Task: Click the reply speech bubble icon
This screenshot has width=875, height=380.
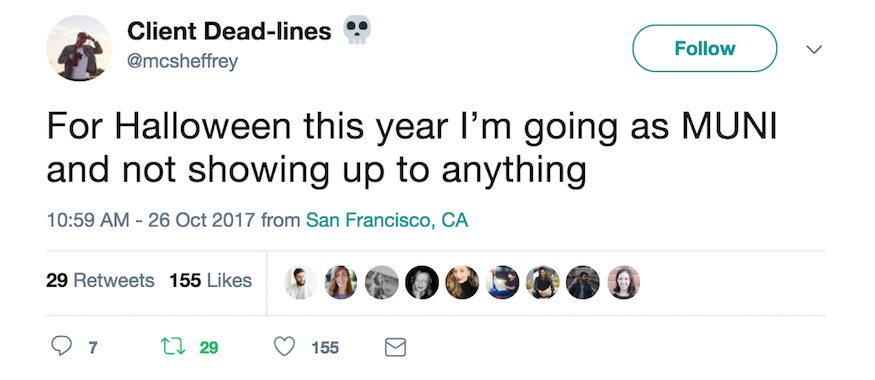Action: tap(61, 347)
